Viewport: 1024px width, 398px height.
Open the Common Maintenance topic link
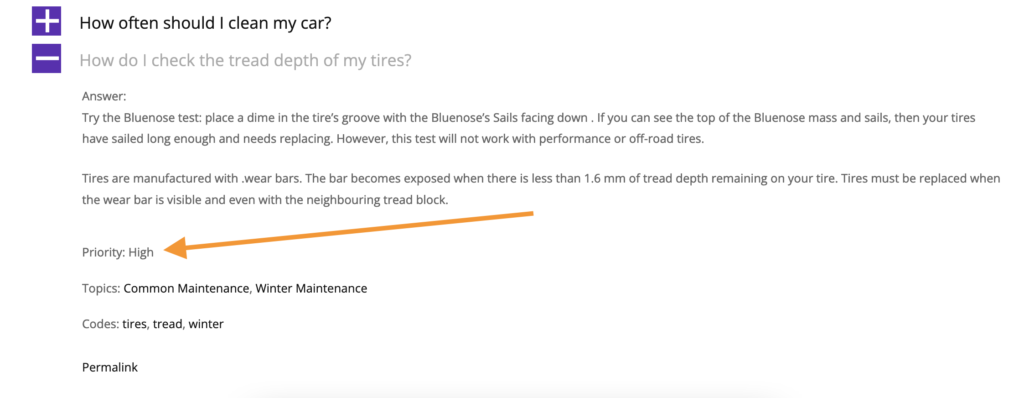point(186,288)
